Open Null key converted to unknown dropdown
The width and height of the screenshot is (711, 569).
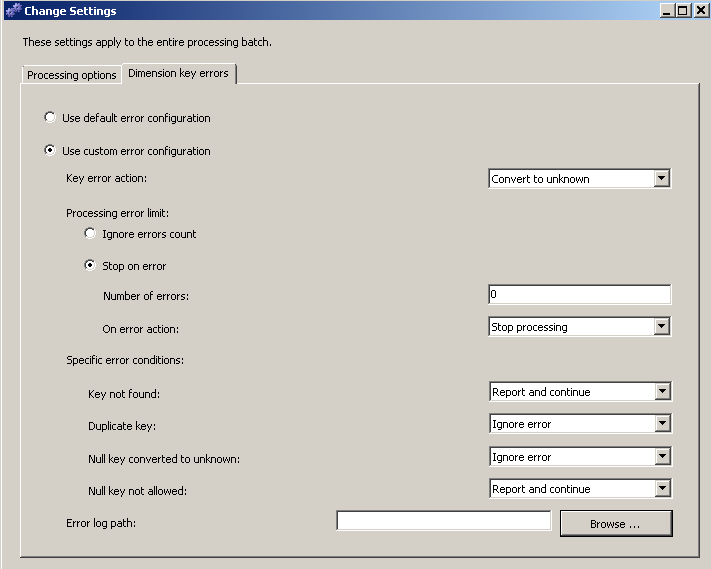click(661, 457)
